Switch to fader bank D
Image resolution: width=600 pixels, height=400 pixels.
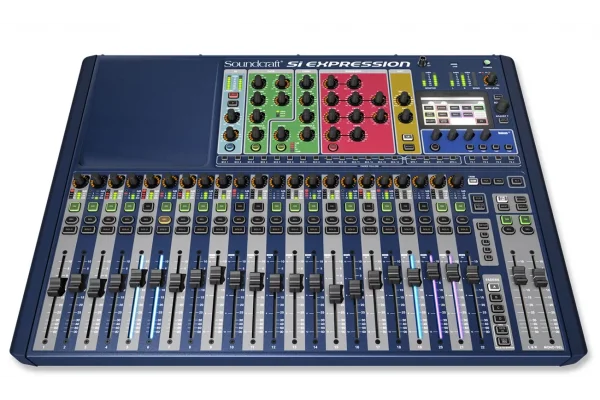(x=499, y=318)
